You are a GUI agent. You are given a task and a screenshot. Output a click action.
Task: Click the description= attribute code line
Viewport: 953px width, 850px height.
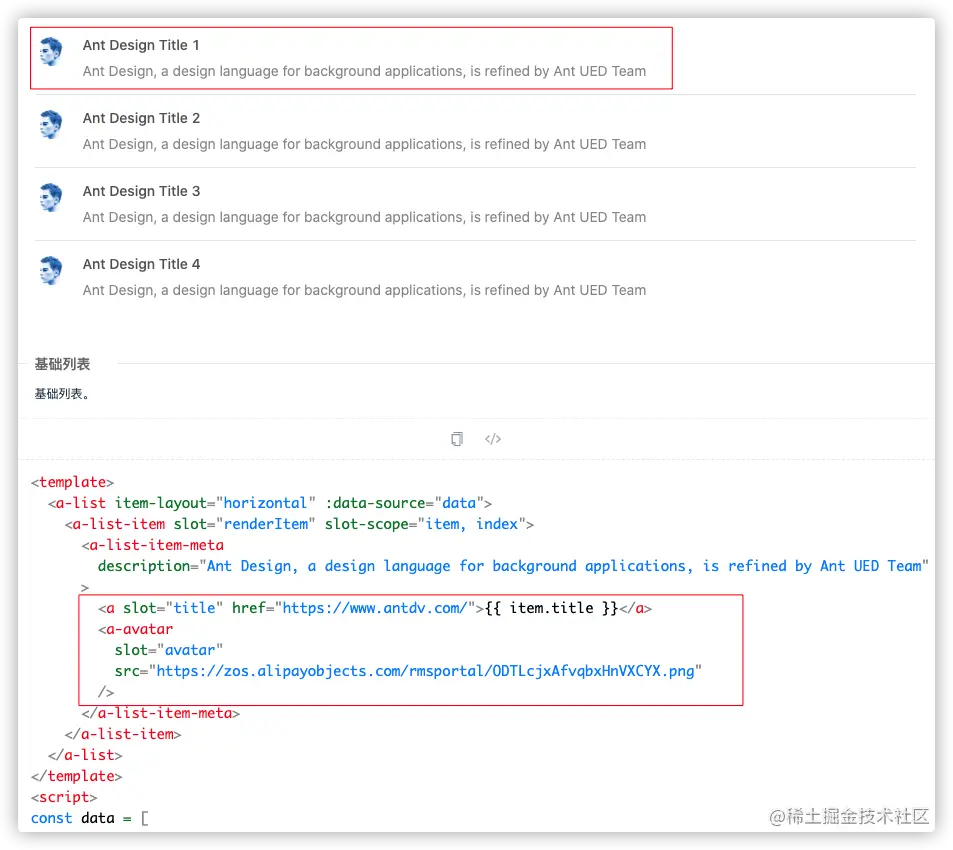513,566
